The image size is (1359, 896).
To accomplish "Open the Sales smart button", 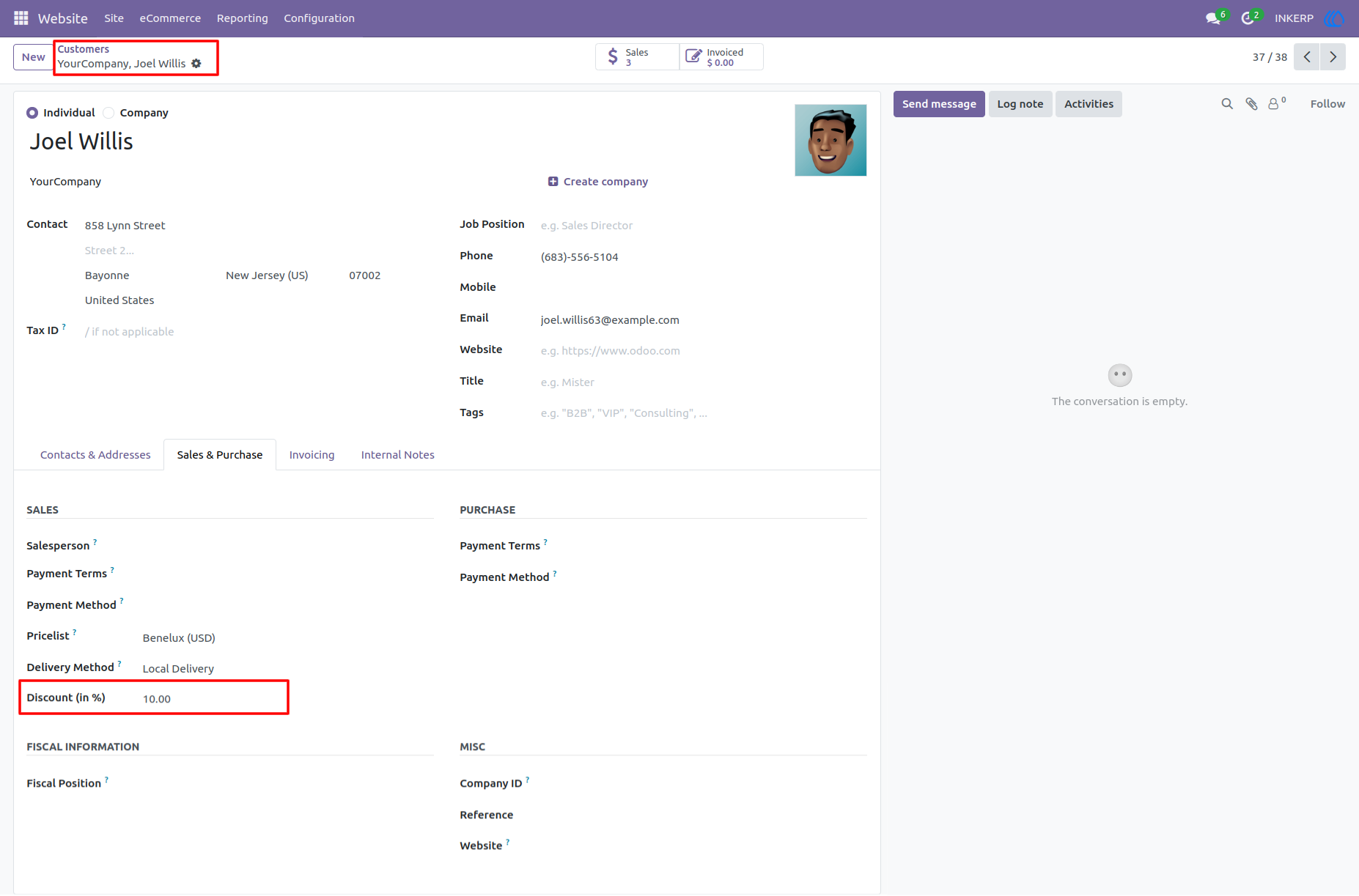I will (x=637, y=57).
